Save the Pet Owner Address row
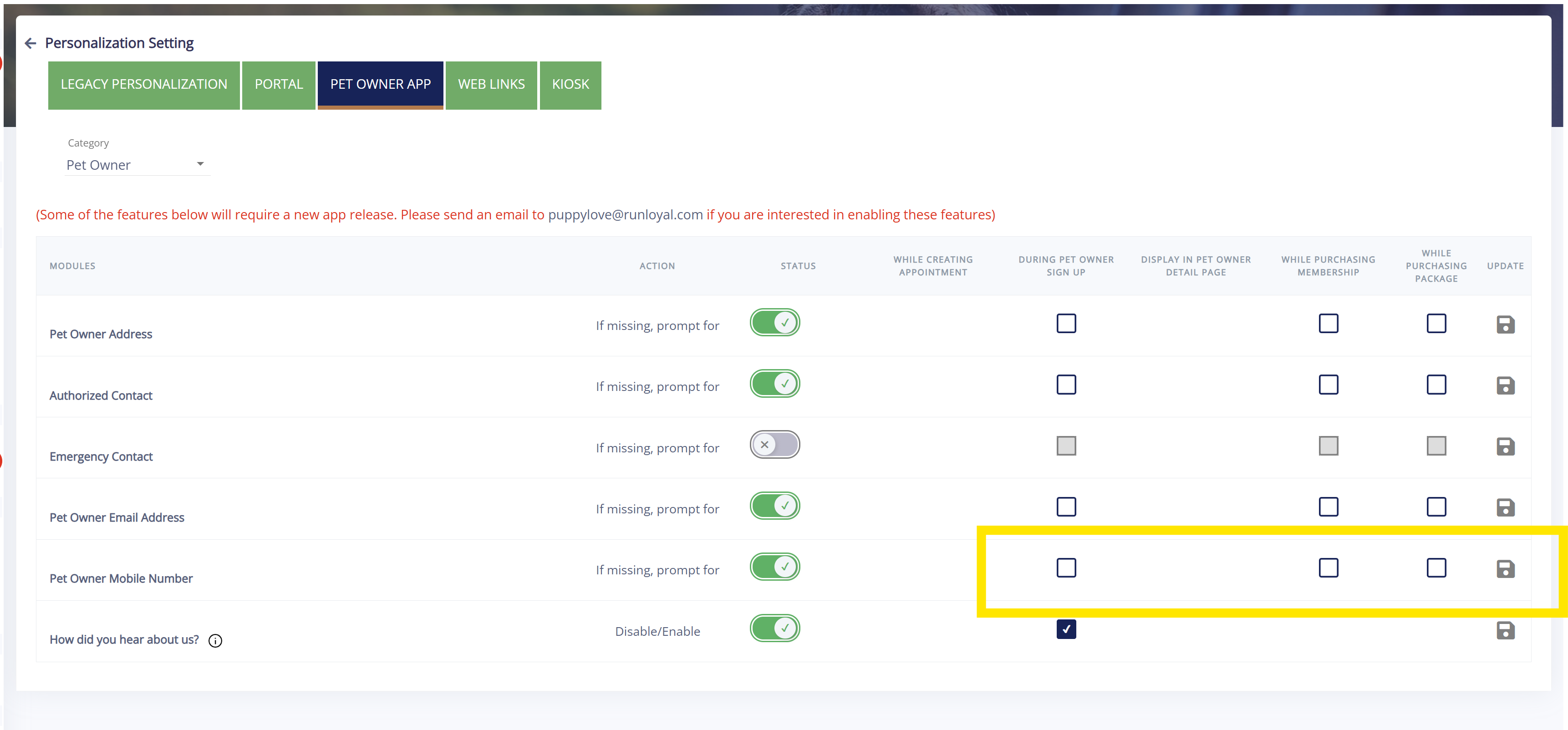The height and width of the screenshot is (730, 1568). pos(1505,324)
